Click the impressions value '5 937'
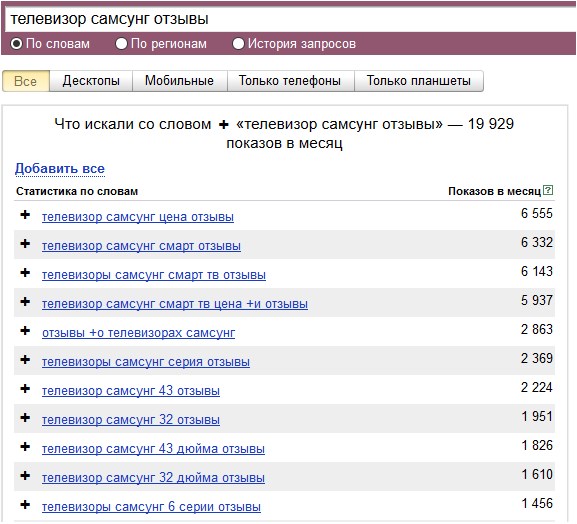577x524 pixels. pyautogui.click(x=537, y=301)
